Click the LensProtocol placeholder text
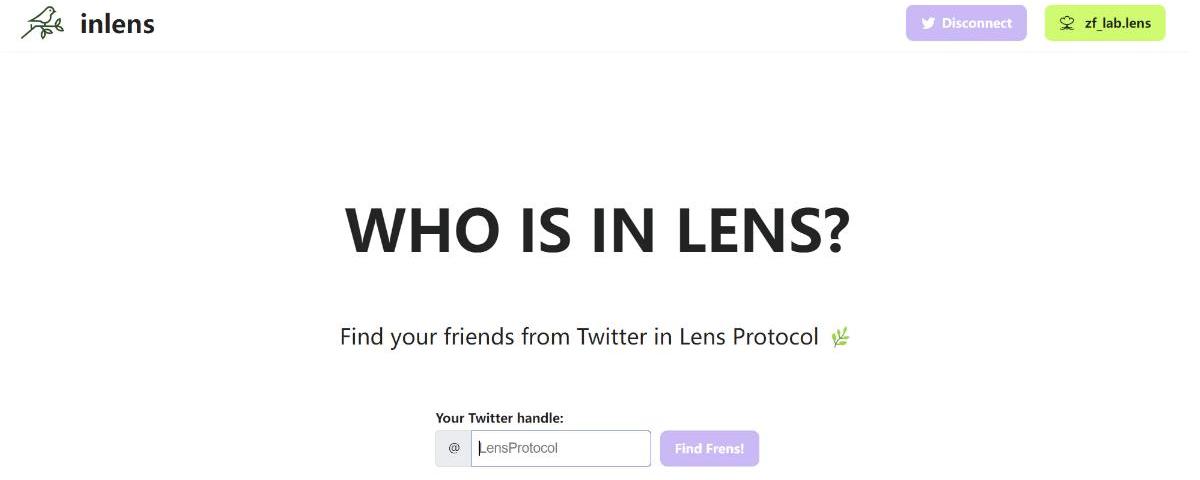The image size is (1200, 480). pos(519,448)
